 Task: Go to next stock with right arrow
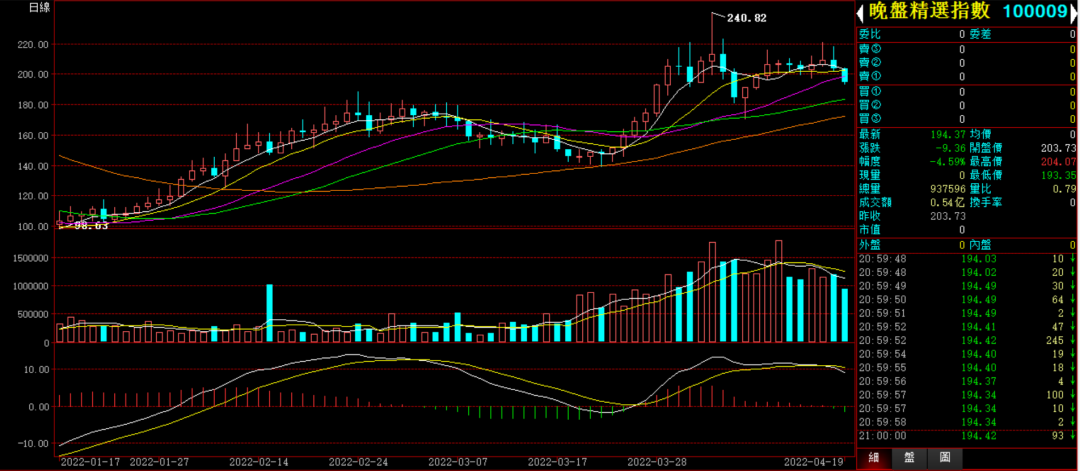pyautogui.click(x=1074, y=12)
